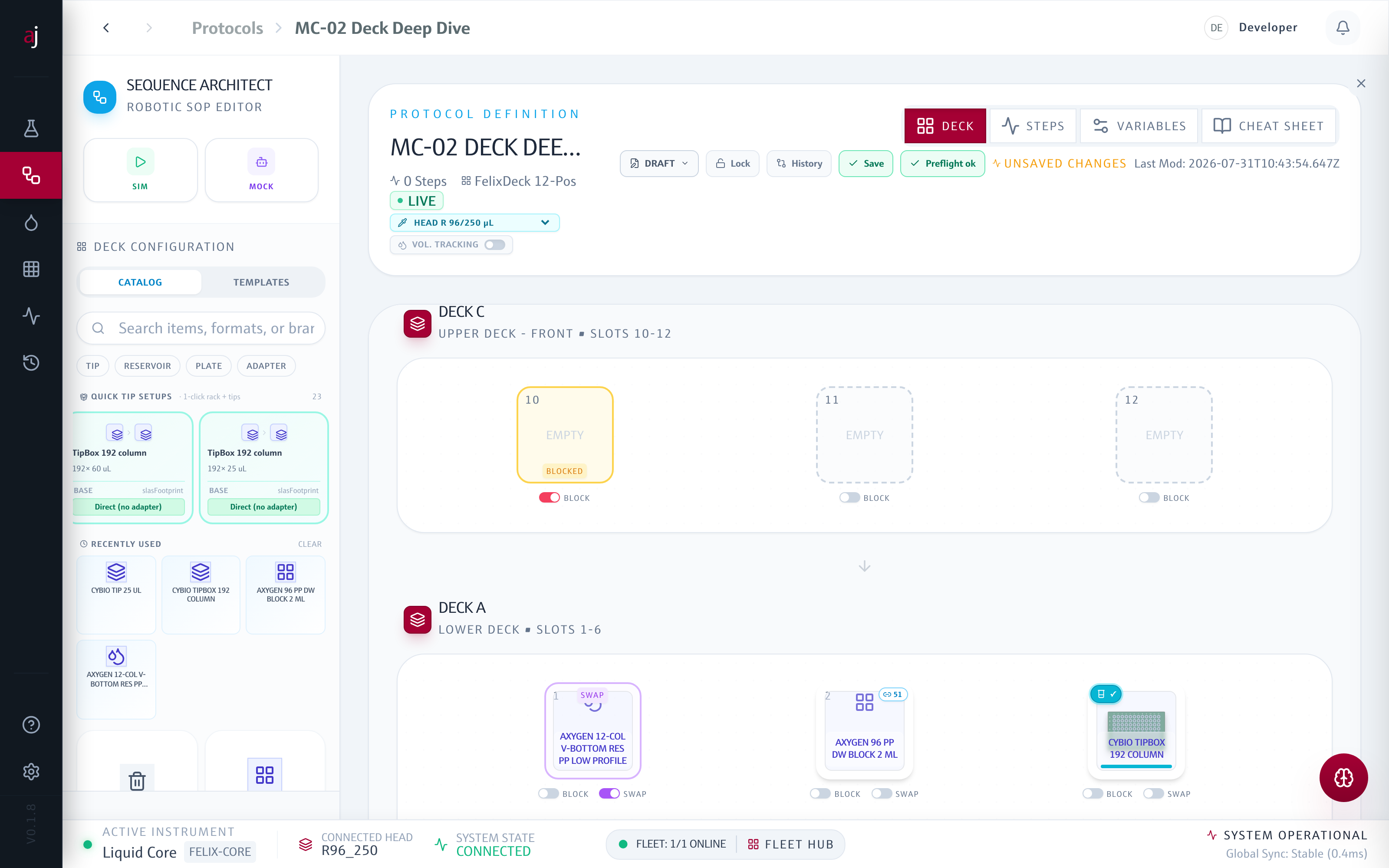Select the TEMPLATES tab
1389x868 pixels.
pyautogui.click(x=261, y=282)
